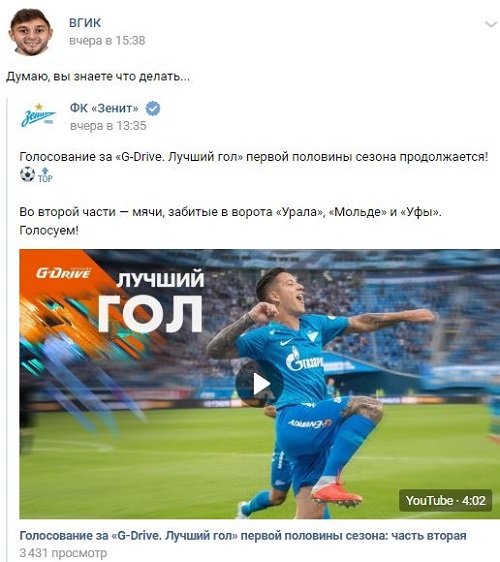This screenshot has height=562, width=500.
Task: Click the YouTube 4:02 duration badge
Action: pyautogui.click(x=445, y=500)
